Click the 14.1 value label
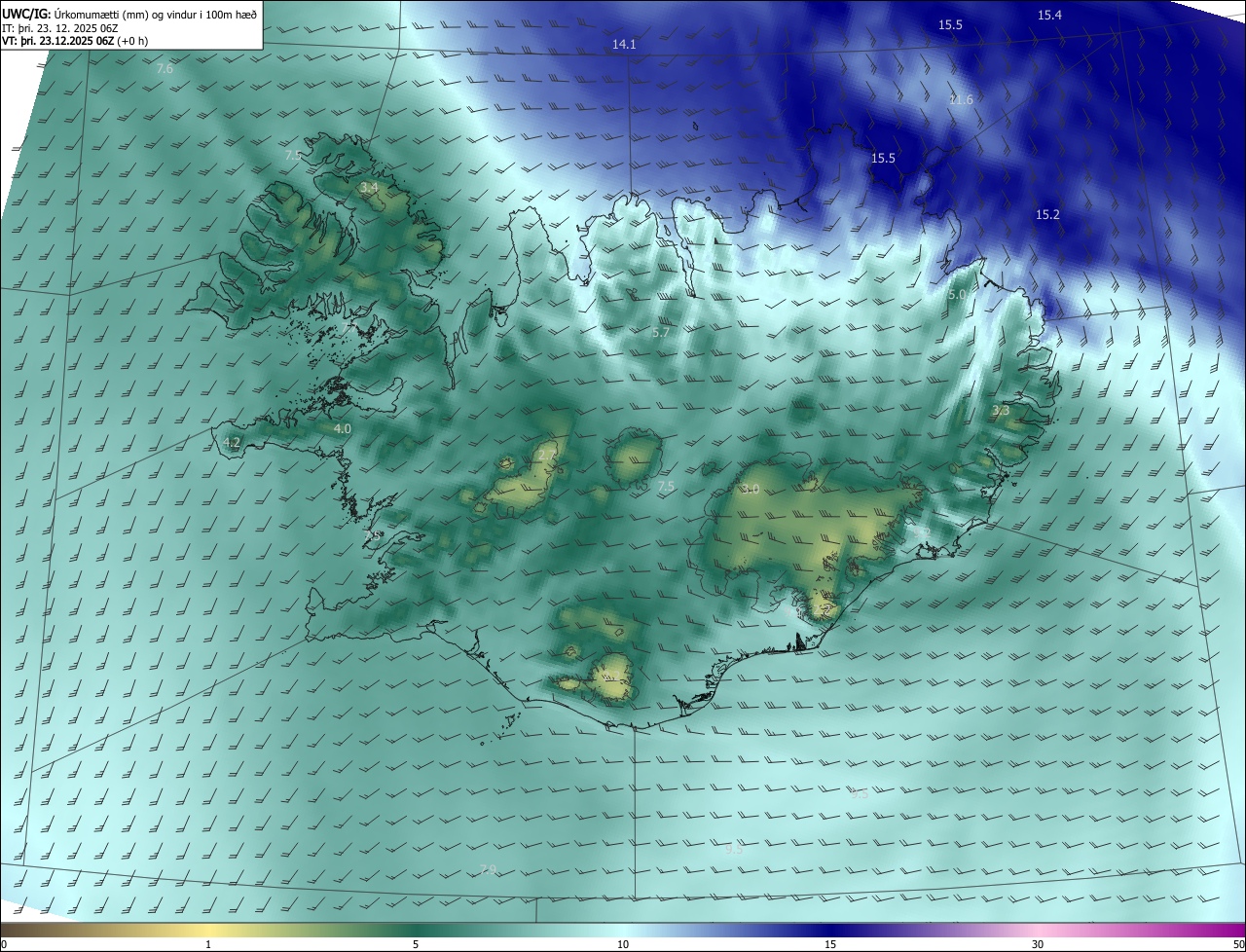 (624, 45)
